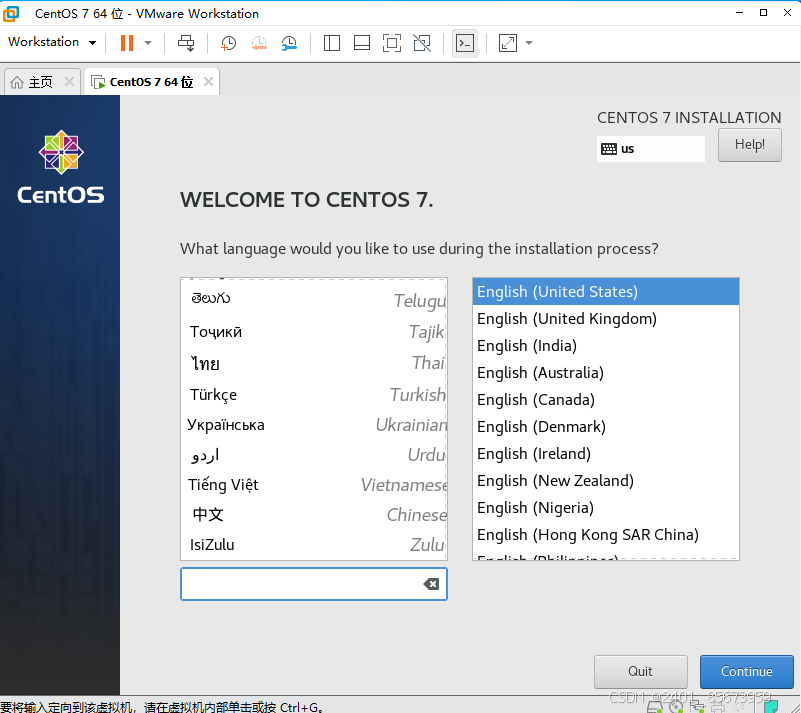Select Українська Ukrainian language
801x713 pixels.
314,424
